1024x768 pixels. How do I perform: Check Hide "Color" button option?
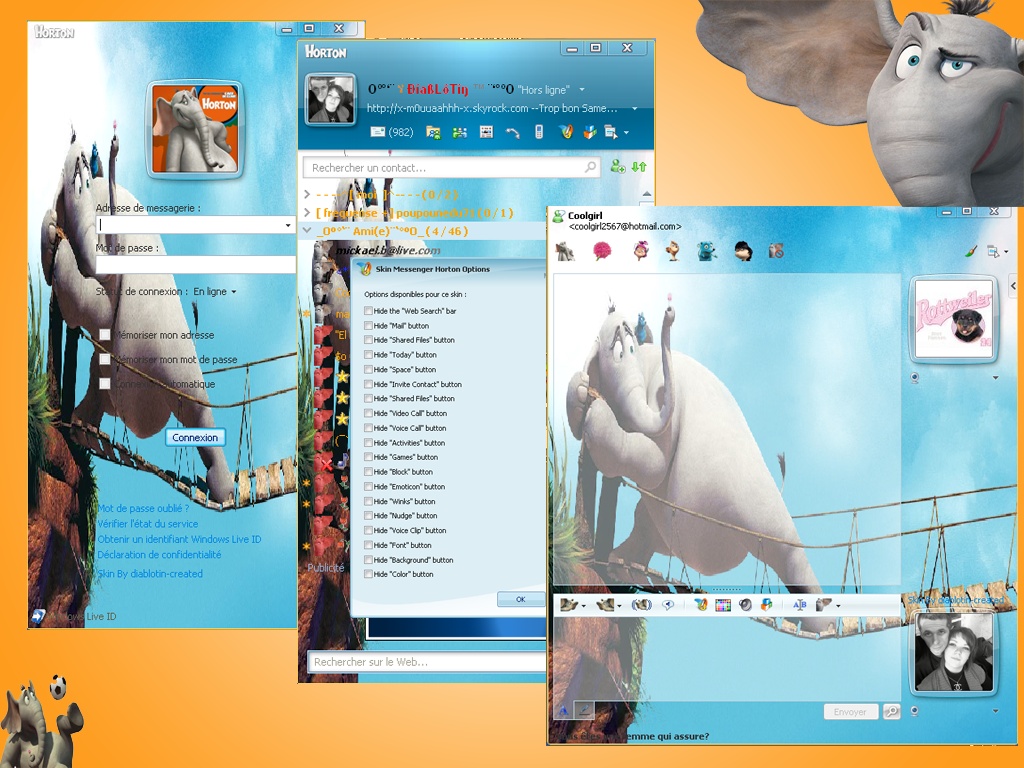(368, 574)
